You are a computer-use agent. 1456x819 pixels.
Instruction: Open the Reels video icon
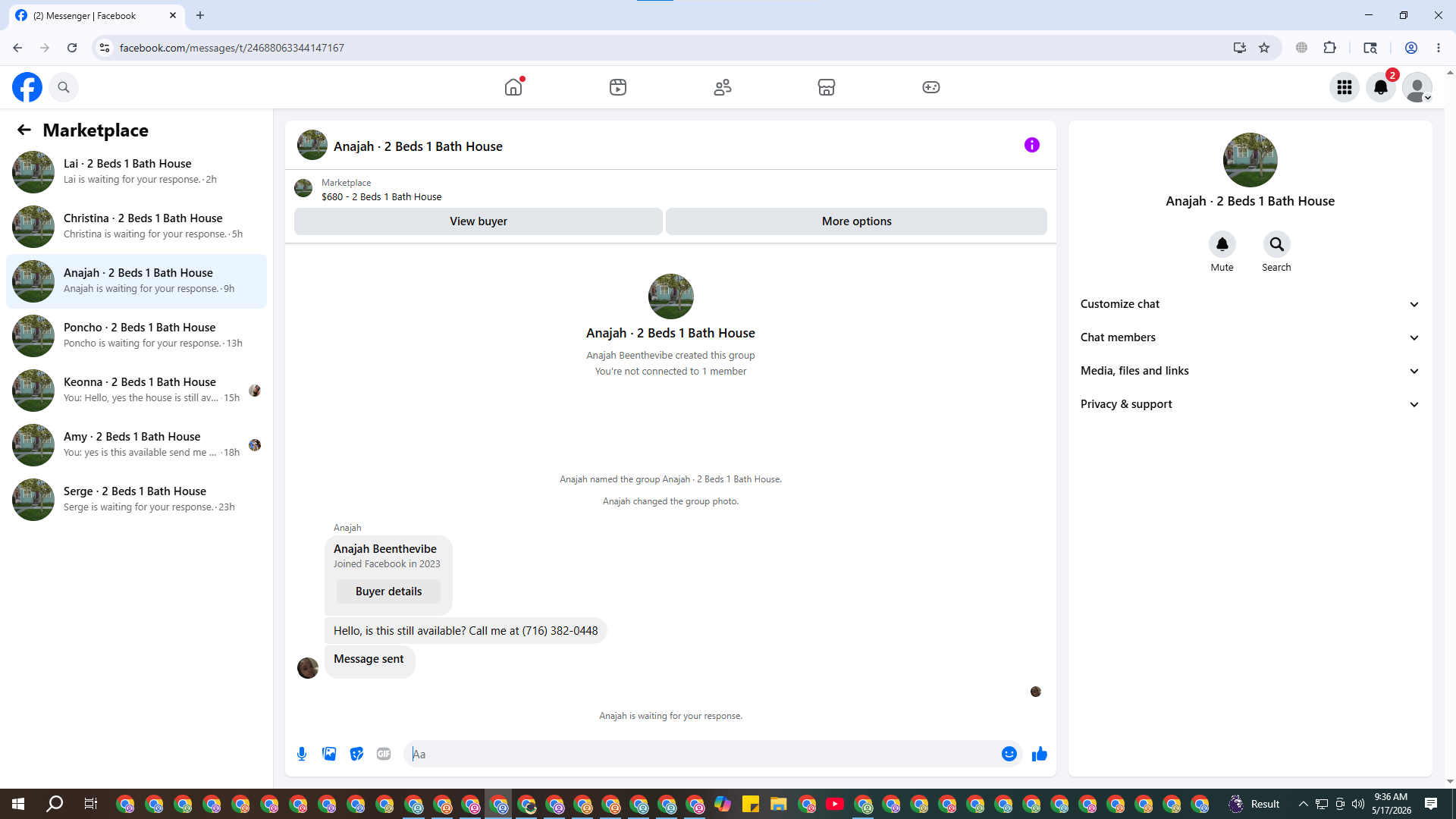[x=618, y=87]
